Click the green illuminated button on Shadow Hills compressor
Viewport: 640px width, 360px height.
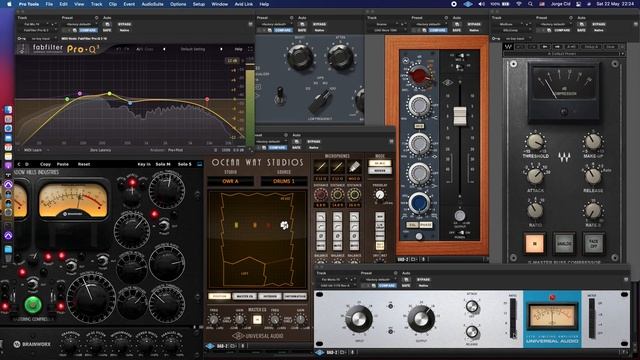[33, 304]
